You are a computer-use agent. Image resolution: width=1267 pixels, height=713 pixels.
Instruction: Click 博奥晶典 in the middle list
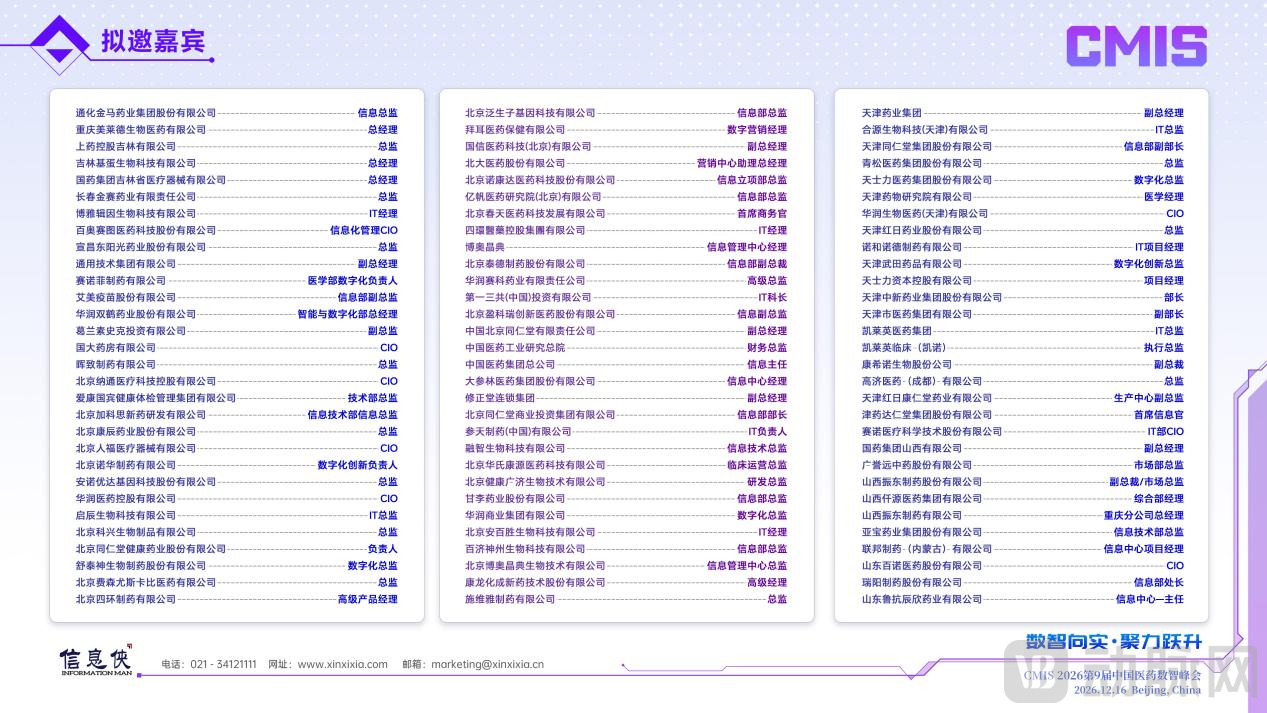(485, 247)
